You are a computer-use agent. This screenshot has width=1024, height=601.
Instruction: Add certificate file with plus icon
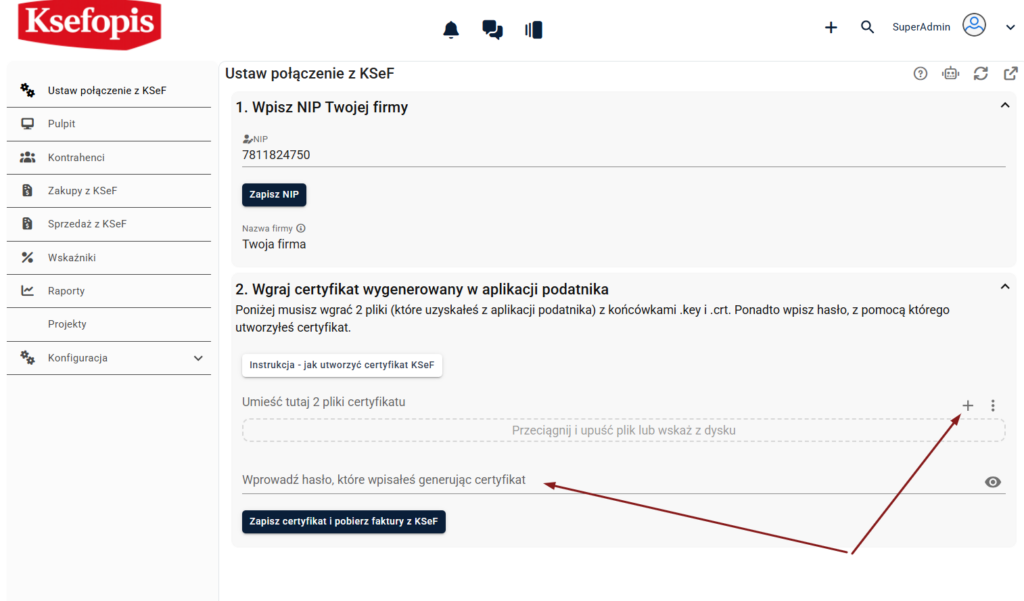tap(967, 405)
